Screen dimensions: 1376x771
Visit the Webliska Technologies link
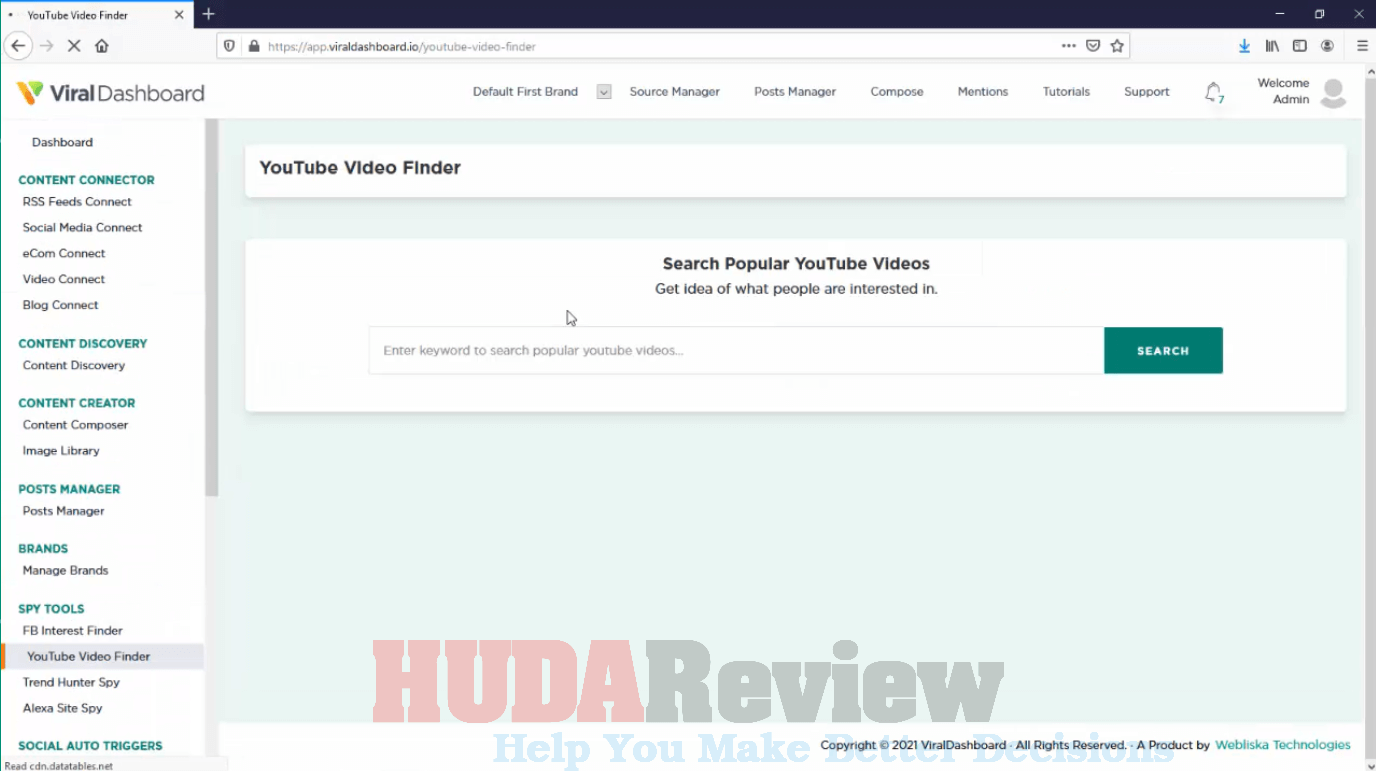click(1283, 744)
